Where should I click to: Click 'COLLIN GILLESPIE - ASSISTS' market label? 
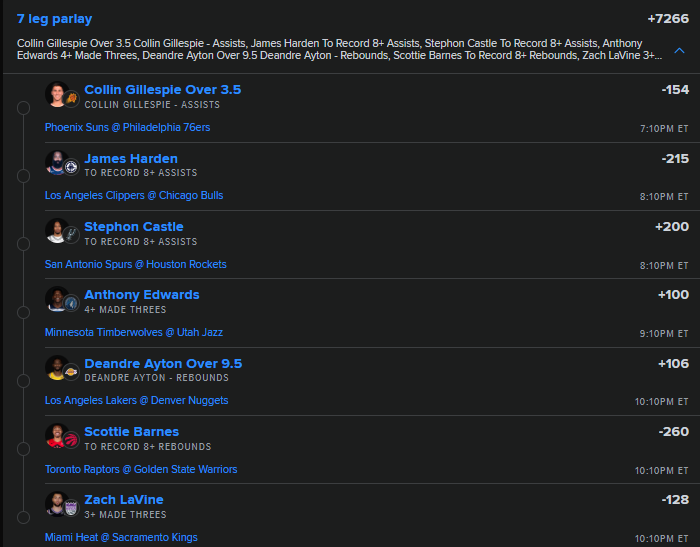(152, 104)
